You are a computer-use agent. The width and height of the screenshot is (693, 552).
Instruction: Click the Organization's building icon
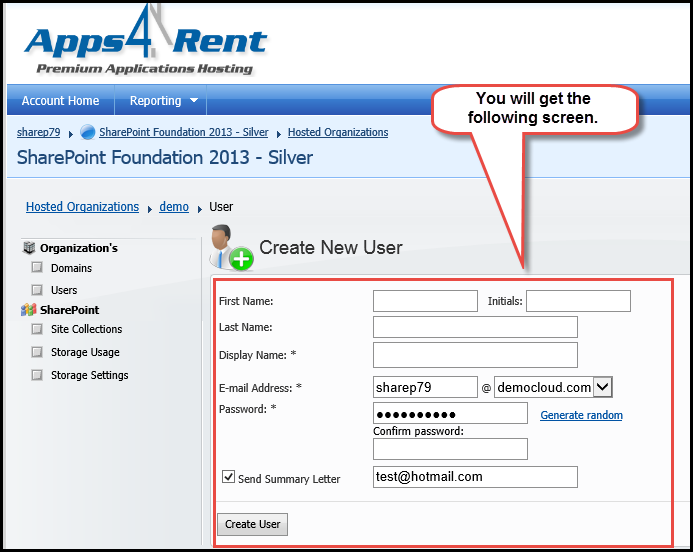pyautogui.click(x=29, y=248)
